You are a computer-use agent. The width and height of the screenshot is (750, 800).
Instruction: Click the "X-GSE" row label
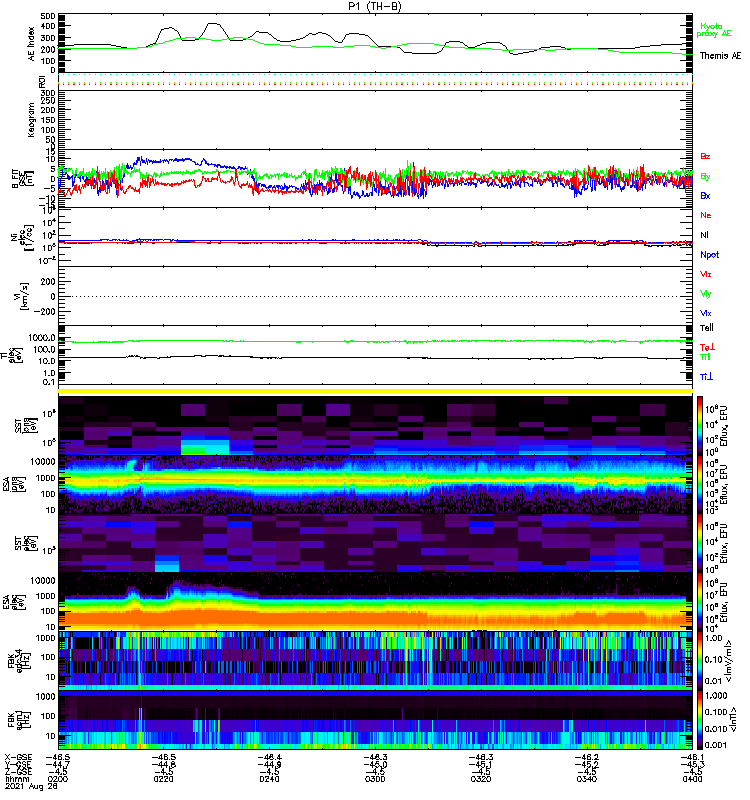pyautogui.click(x=18, y=757)
